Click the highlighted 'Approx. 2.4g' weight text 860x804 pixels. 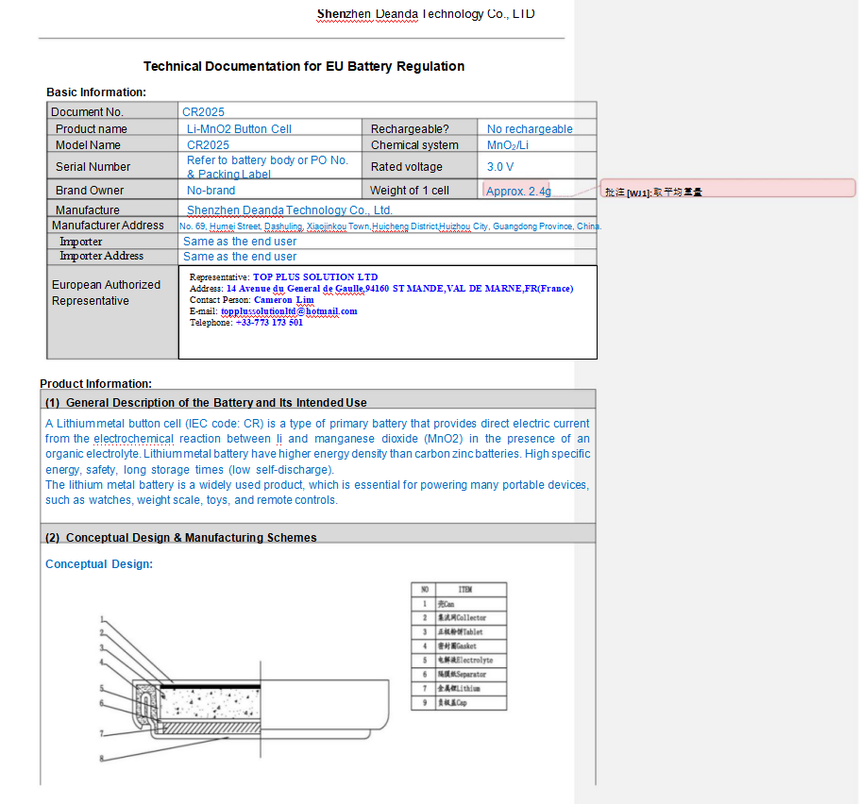pyautogui.click(x=518, y=191)
